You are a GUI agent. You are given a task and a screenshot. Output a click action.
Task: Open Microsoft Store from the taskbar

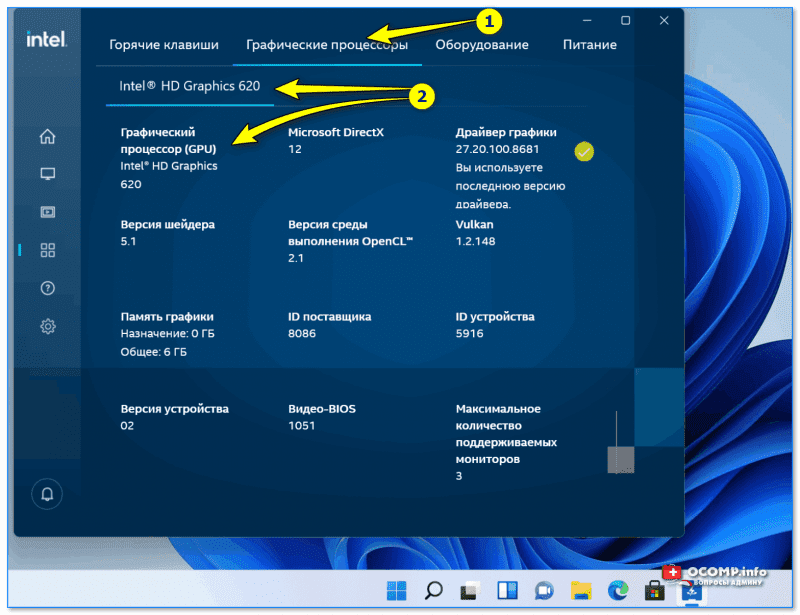point(655,591)
